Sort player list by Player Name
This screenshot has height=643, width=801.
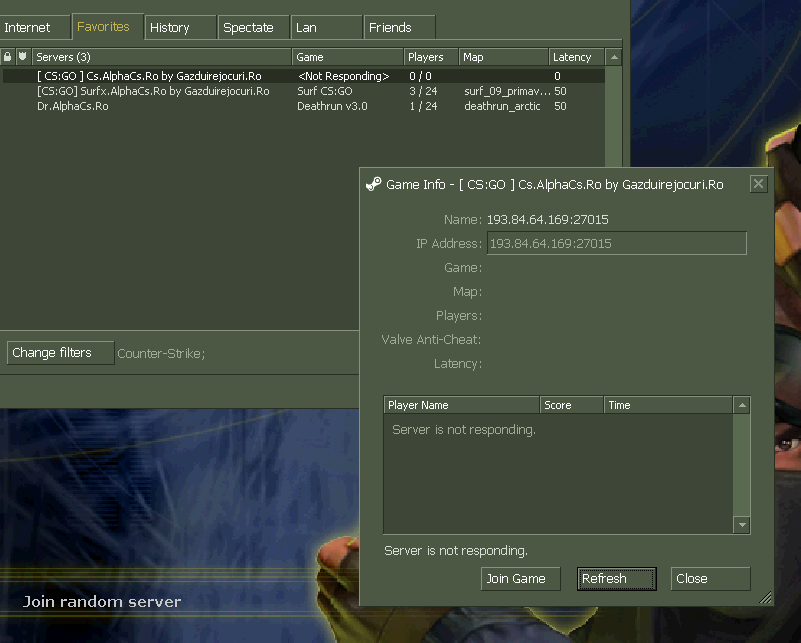pyautogui.click(x=461, y=405)
